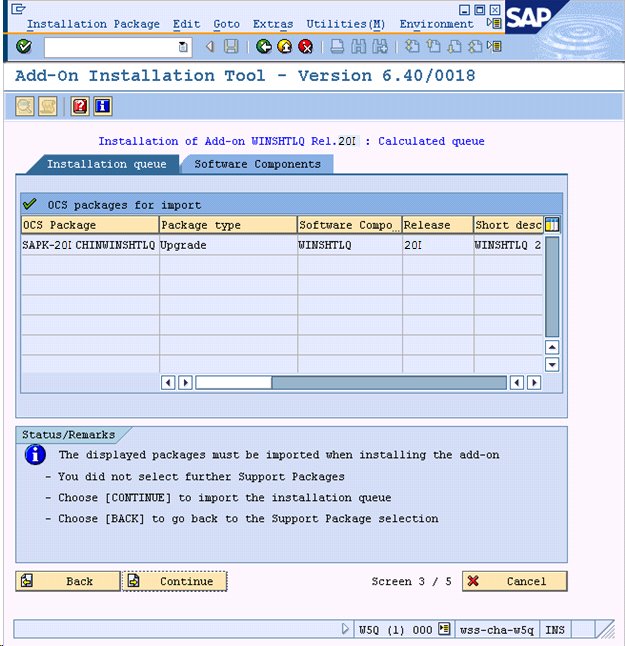Open the Extras menu
Viewport: 625px width, 646px height.
point(273,24)
